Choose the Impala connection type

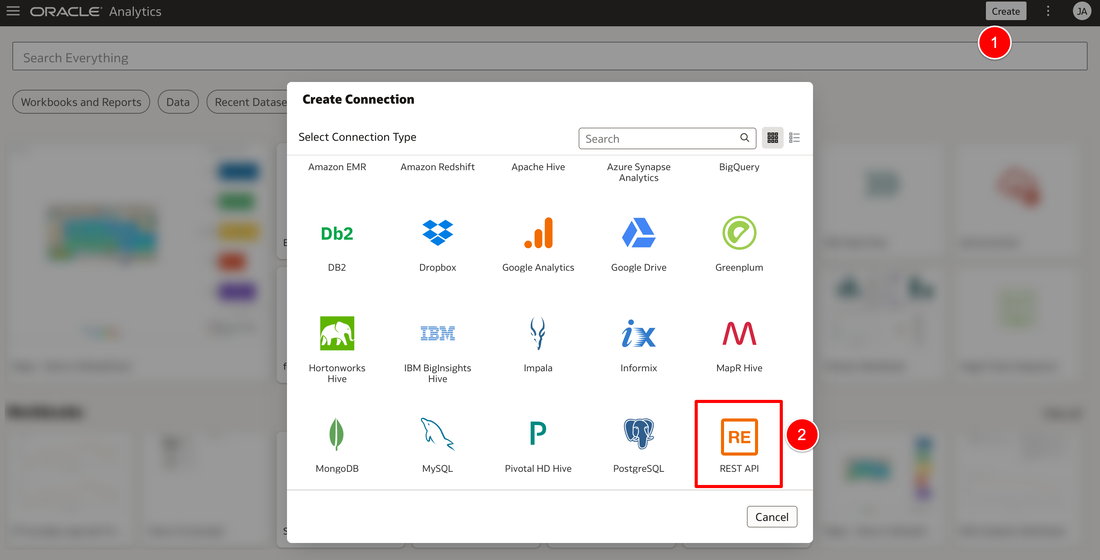pyautogui.click(x=538, y=344)
